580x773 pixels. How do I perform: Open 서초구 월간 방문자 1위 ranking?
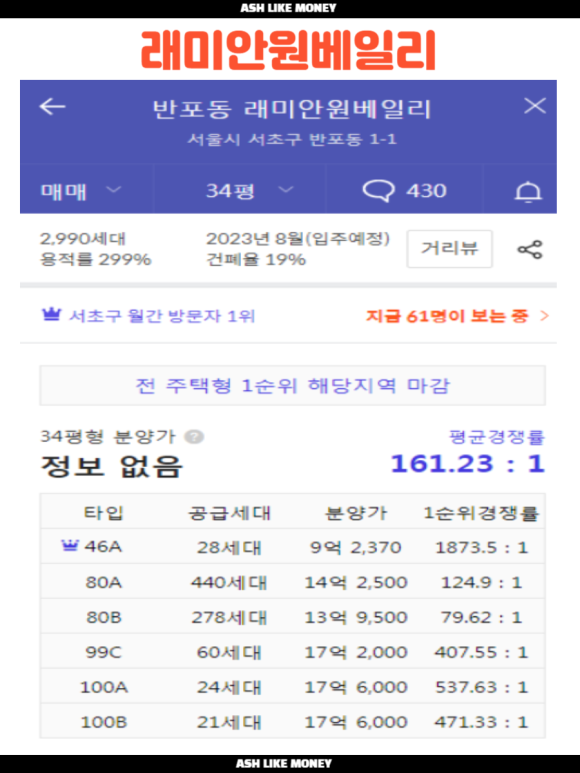148,316
